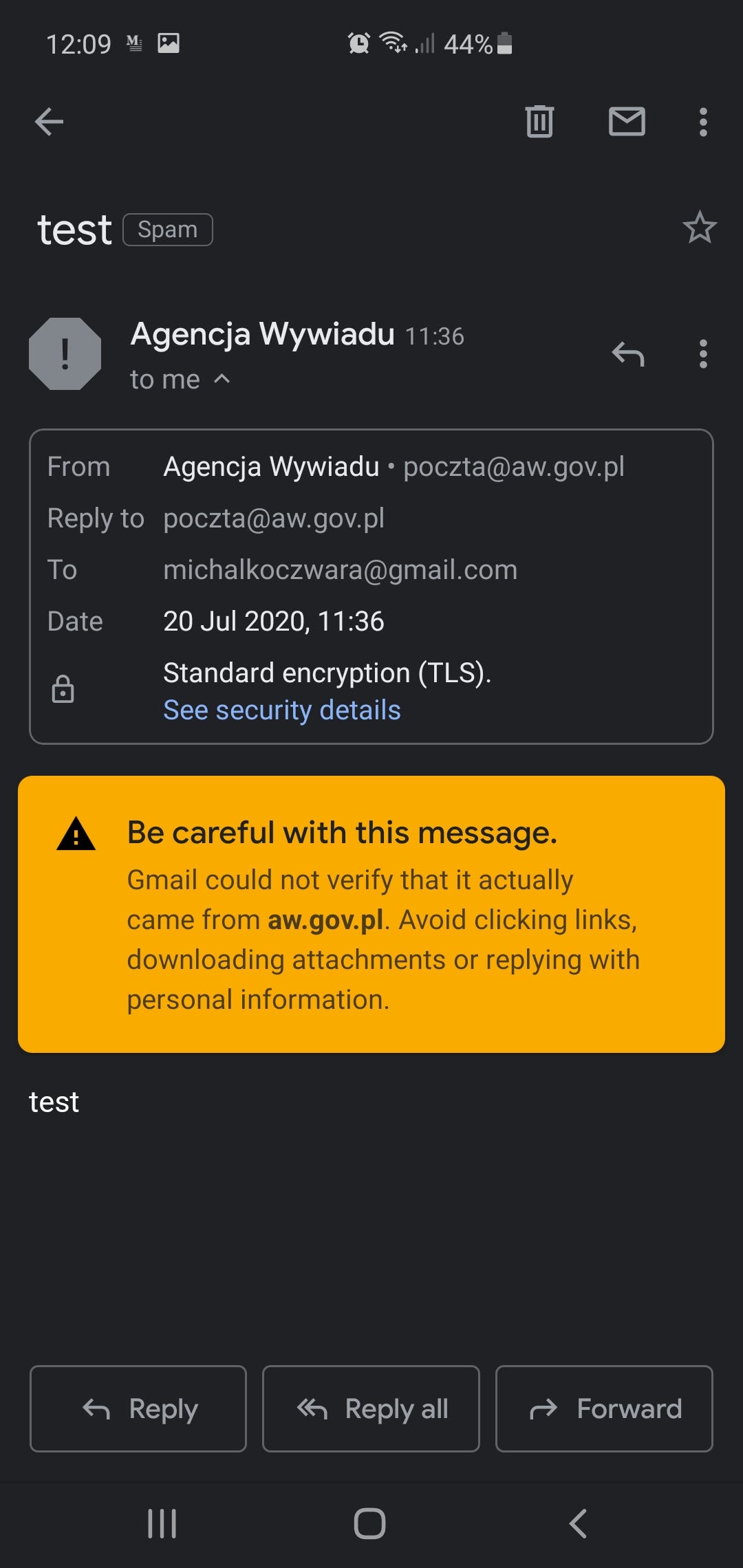
Task: Mark message unread via envelope icon
Action: 627,122
